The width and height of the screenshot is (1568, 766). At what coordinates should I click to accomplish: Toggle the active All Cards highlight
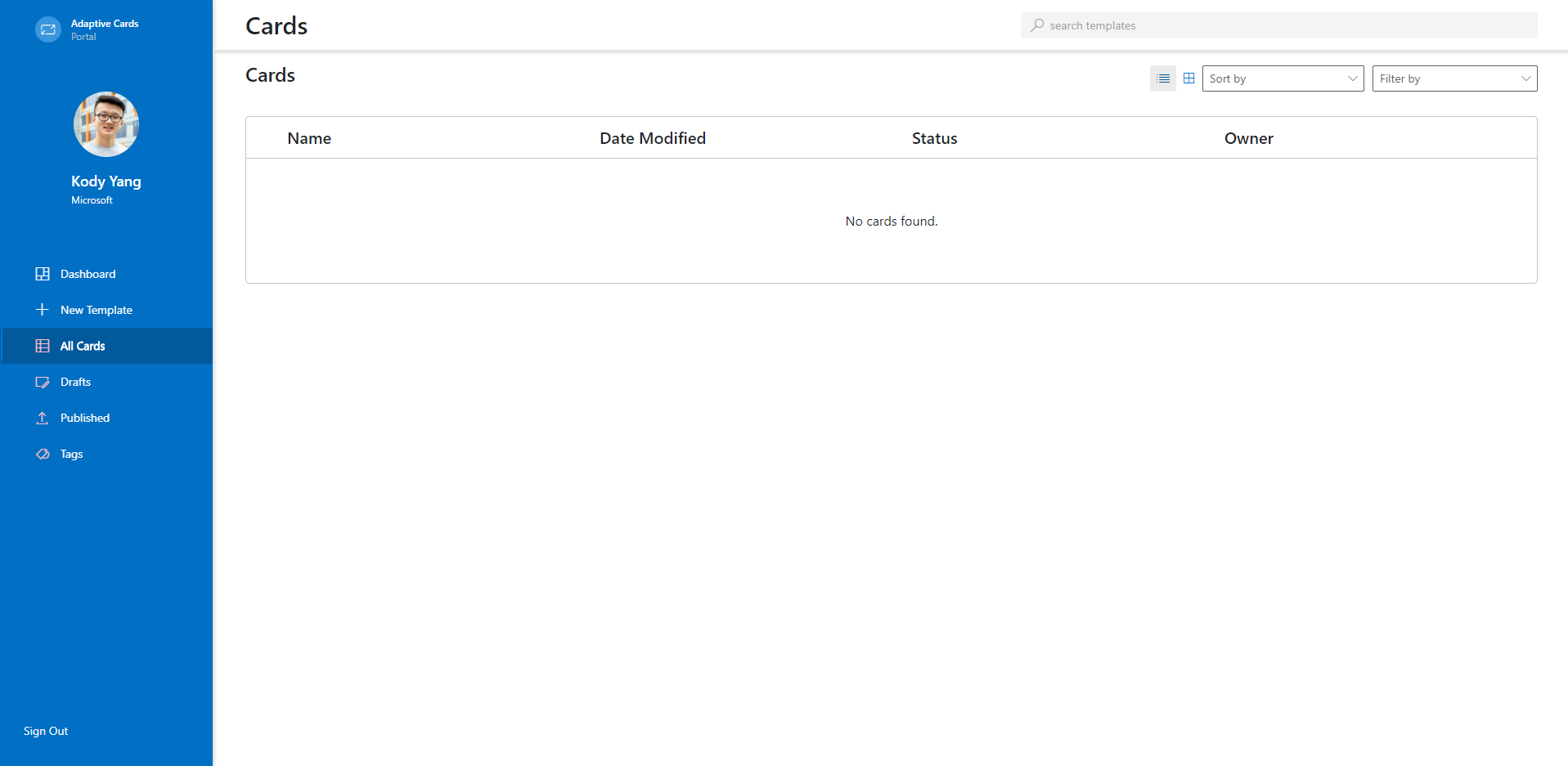click(82, 346)
